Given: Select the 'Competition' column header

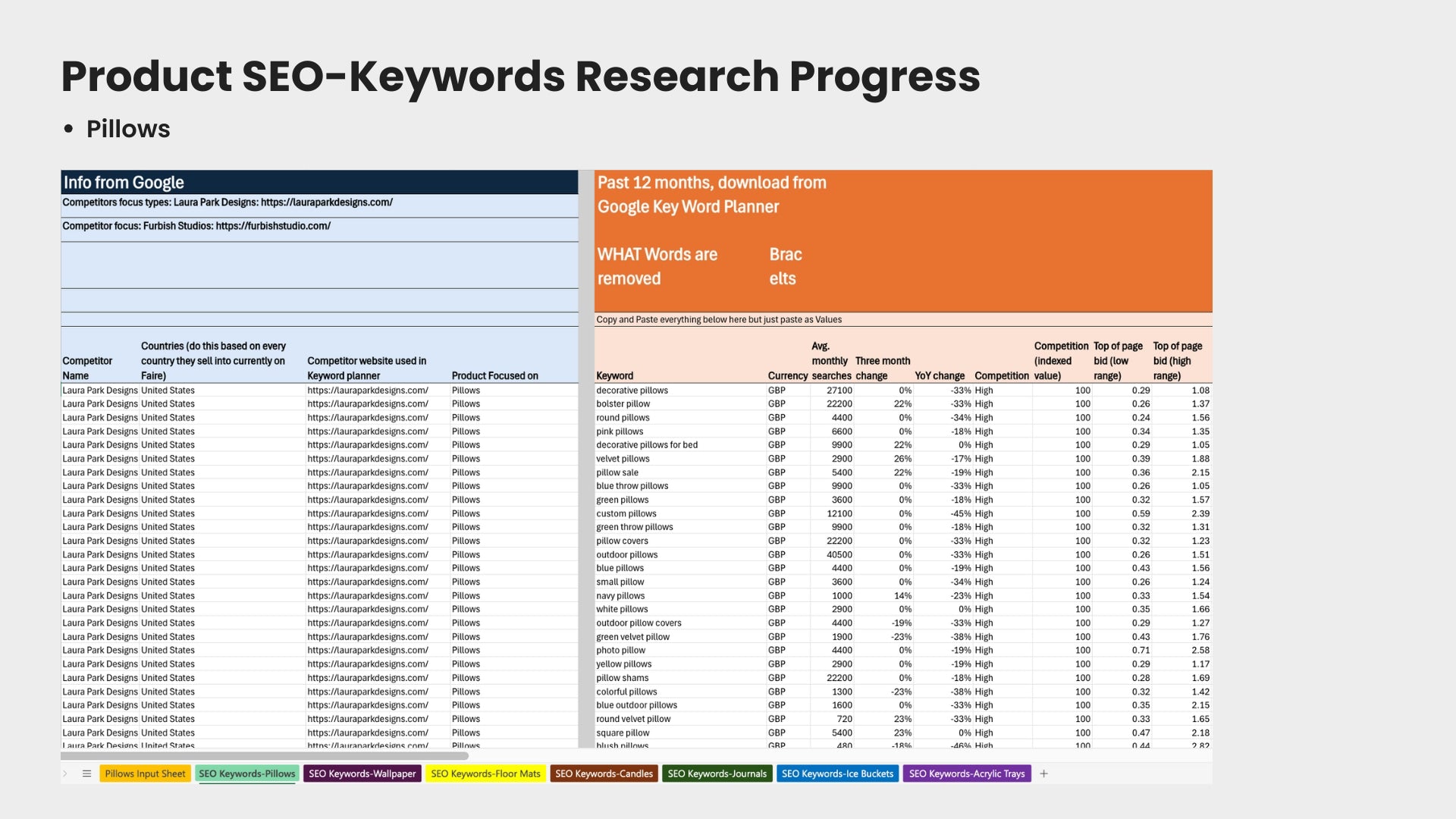Looking at the screenshot, I should [1002, 375].
